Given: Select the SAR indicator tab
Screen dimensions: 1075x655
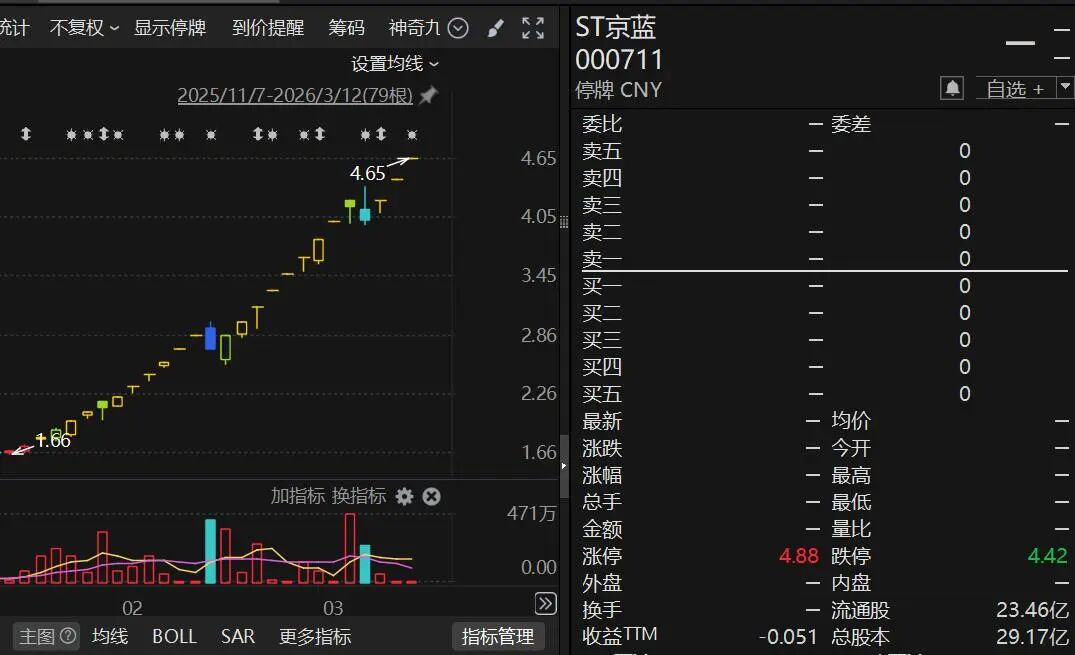Looking at the screenshot, I should pyautogui.click(x=238, y=636).
